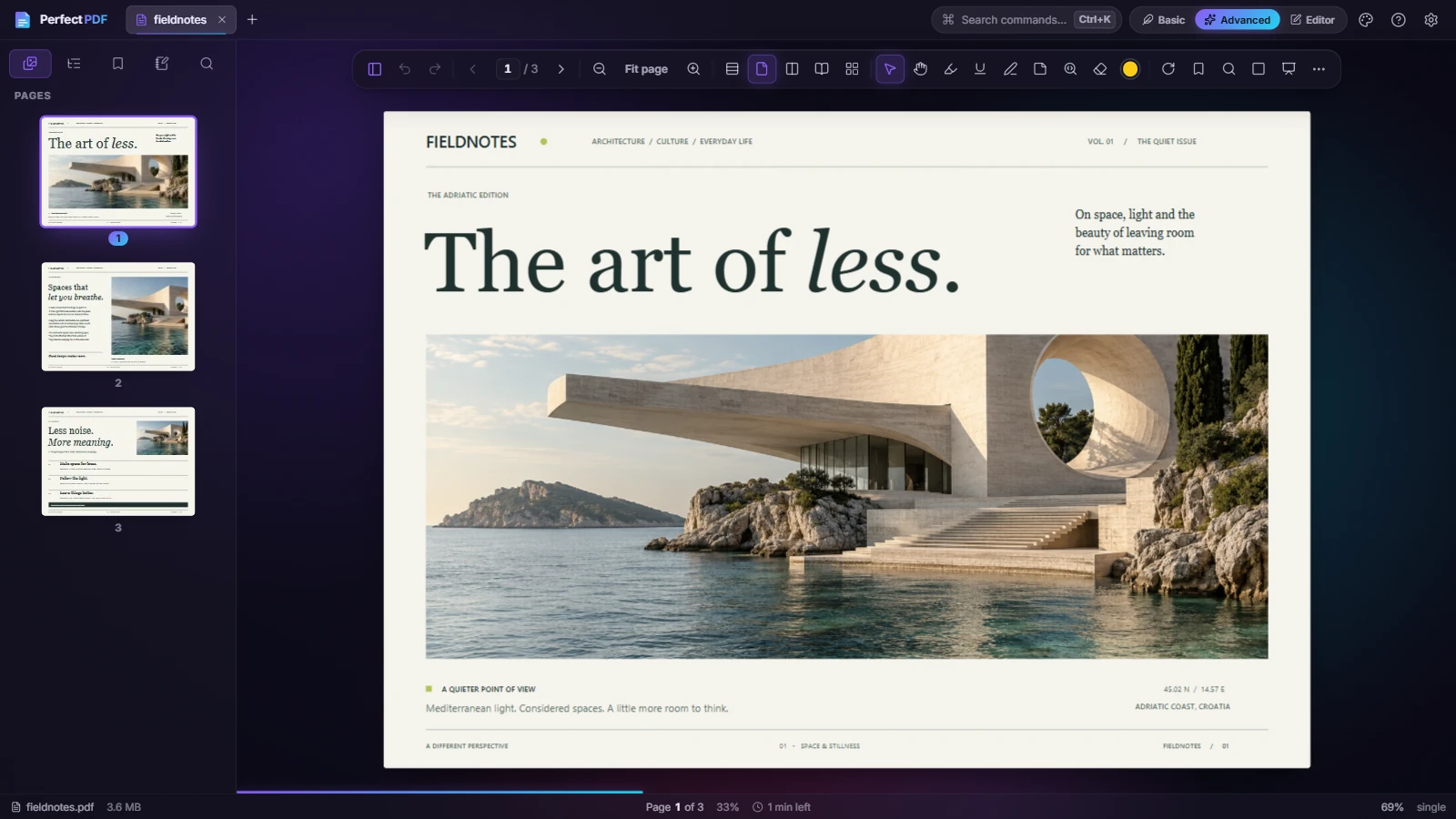Click the bookmark icon in toolbar
The height and width of the screenshot is (819, 1456).
click(x=1198, y=69)
